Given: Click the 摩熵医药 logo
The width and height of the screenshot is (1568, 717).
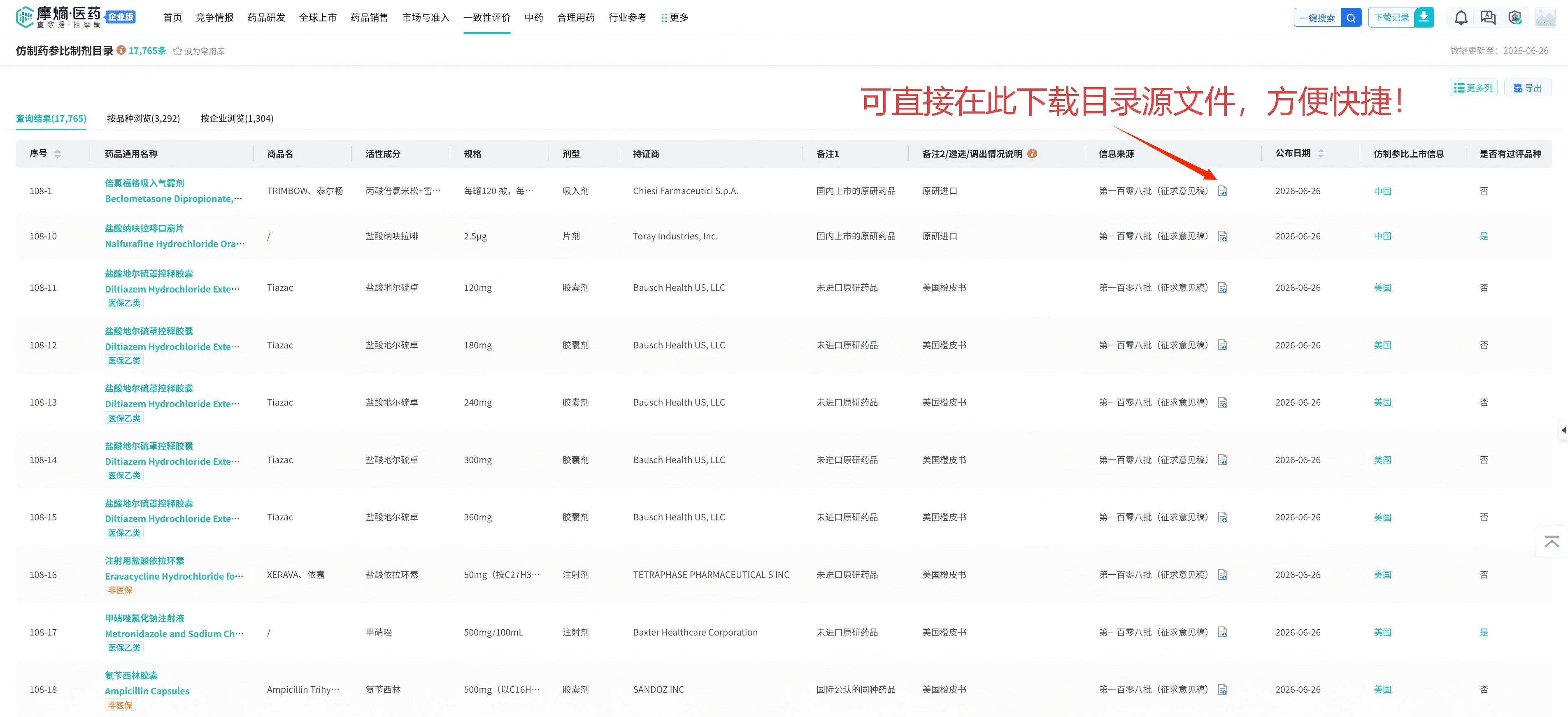Looking at the screenshot, I should coord(58,17).
